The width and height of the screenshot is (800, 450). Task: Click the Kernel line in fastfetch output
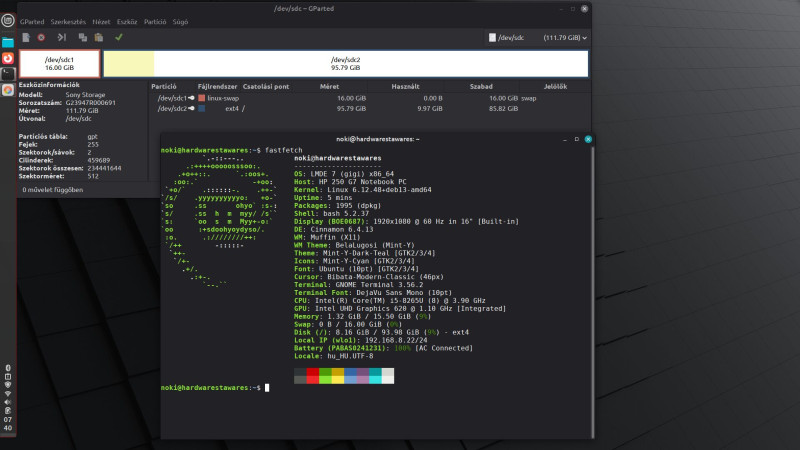point(363,190)
